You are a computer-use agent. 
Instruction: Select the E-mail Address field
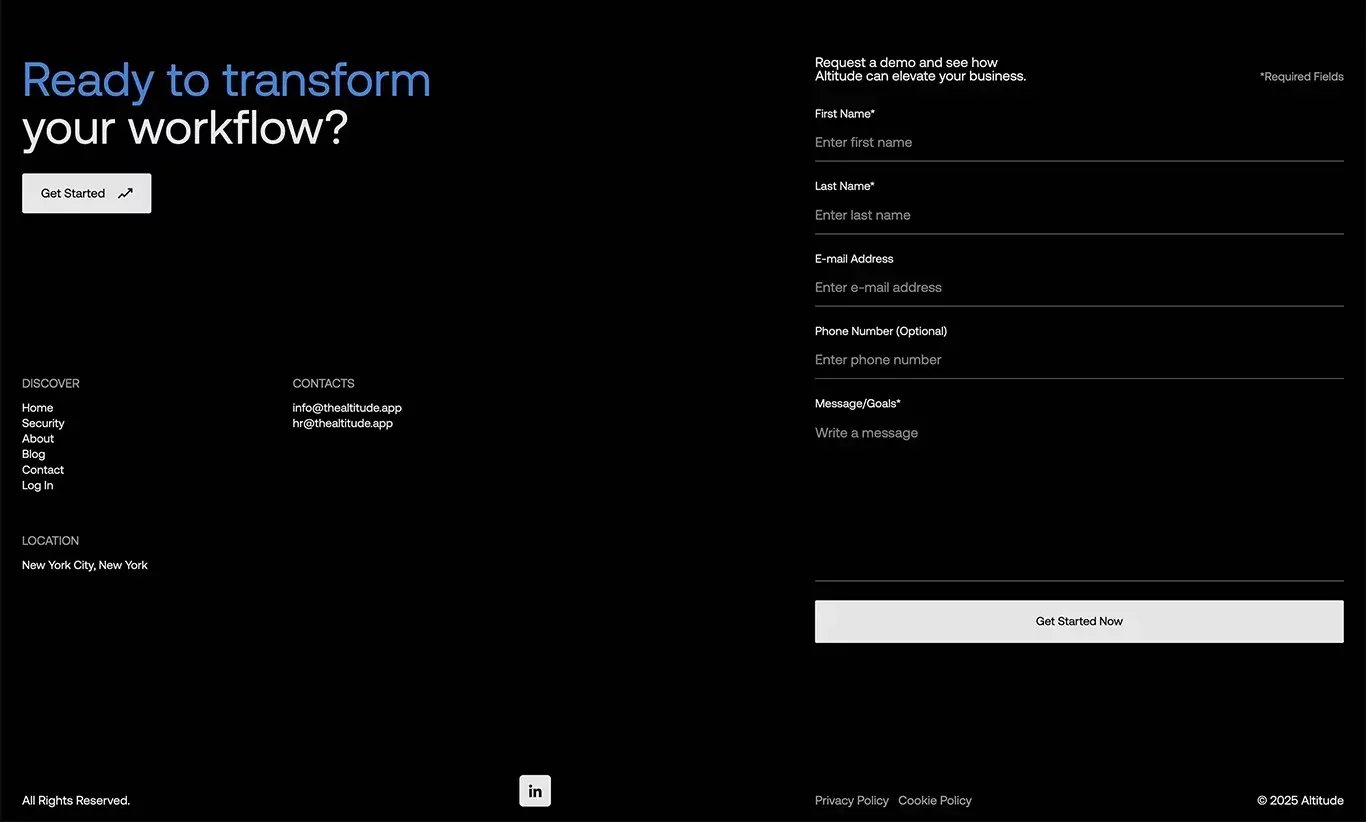pyautogui.click(x=1079, y=288)
